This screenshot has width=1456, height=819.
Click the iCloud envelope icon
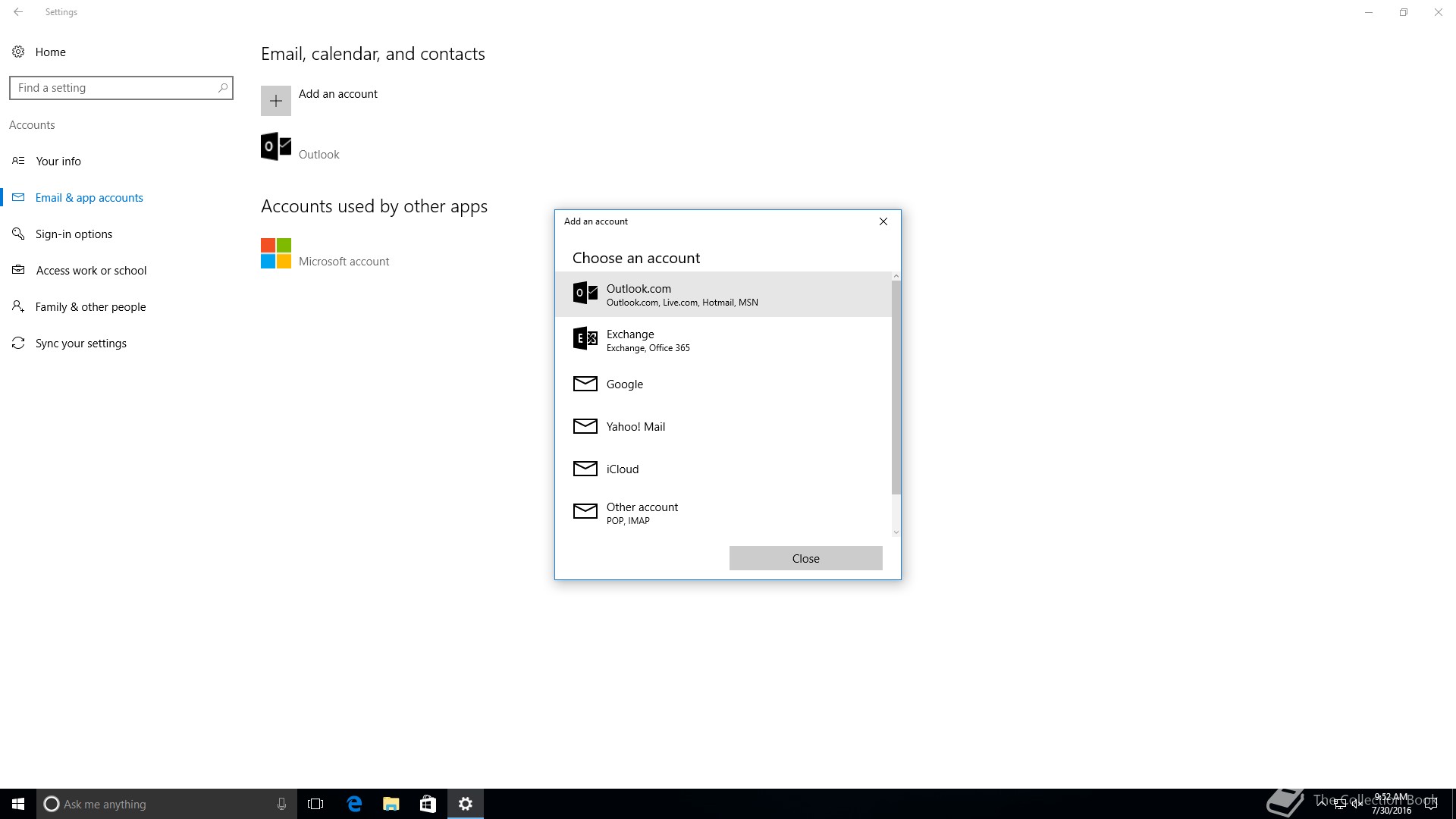point(585,469)
